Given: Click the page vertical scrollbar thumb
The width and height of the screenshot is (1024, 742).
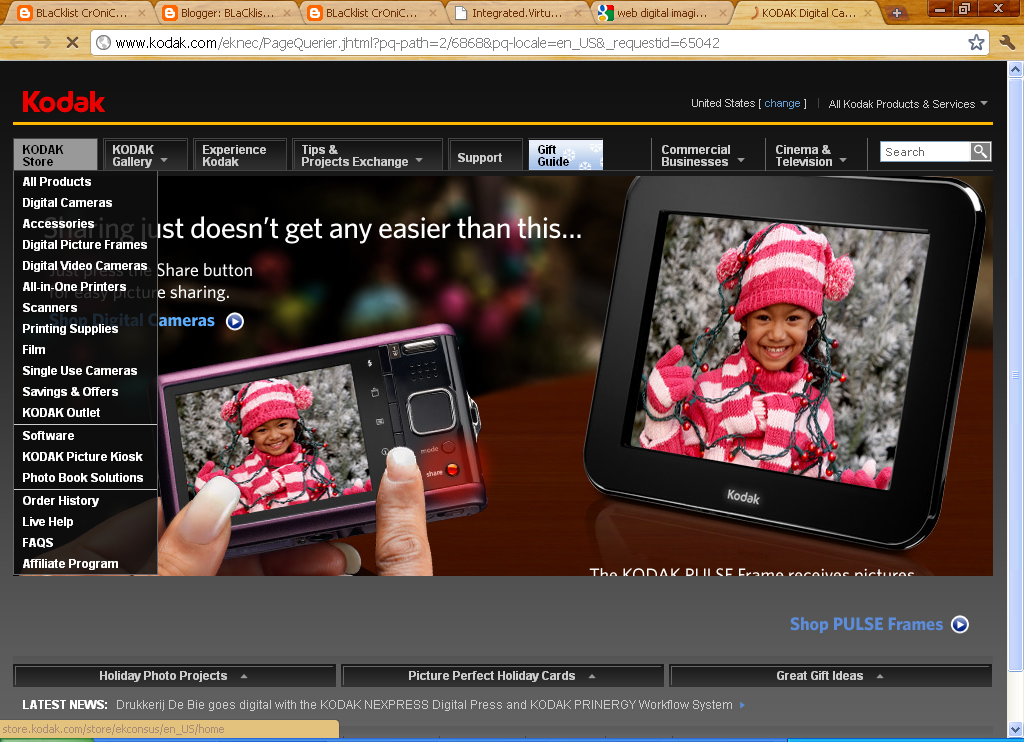Looking at the screenshot, I should (1015, 374).
